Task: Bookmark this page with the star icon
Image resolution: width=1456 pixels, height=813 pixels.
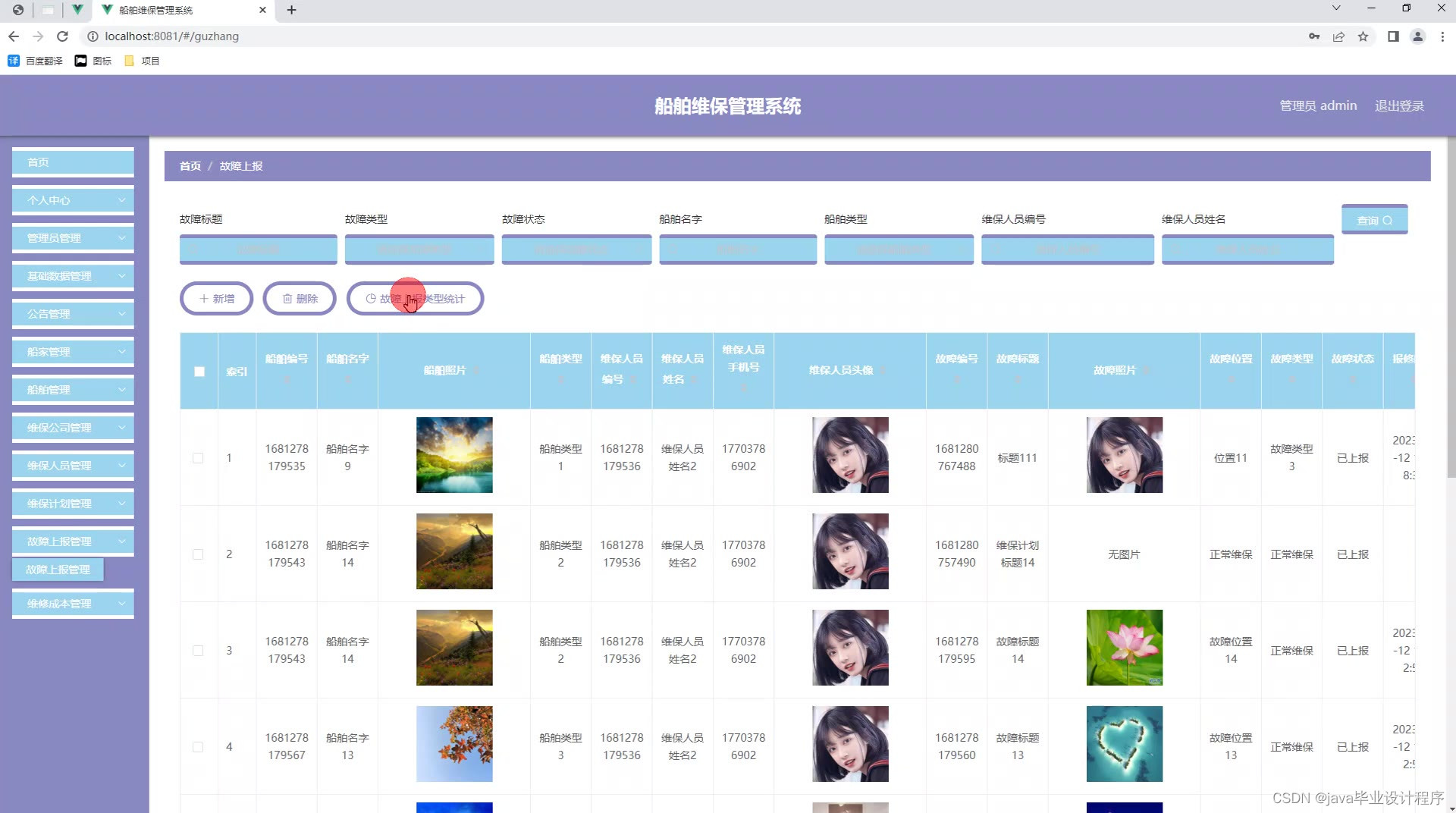Action: [1363, 36]
